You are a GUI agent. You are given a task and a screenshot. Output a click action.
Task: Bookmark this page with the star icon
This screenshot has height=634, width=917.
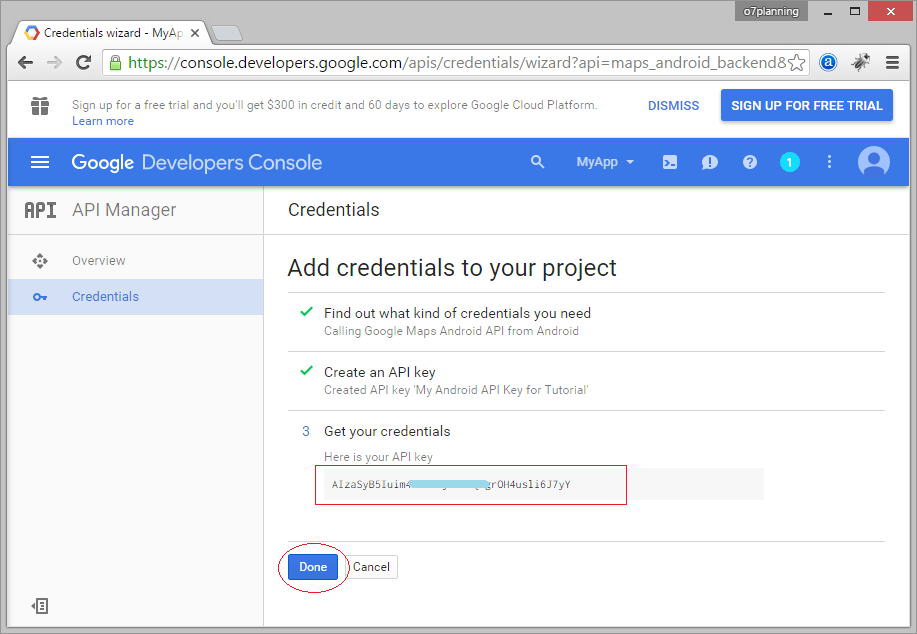coord(797,63)
